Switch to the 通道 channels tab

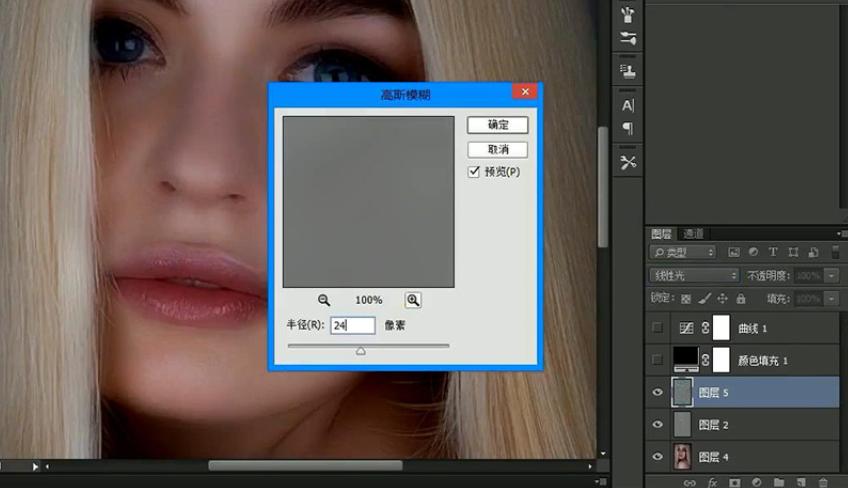[693, 233]
